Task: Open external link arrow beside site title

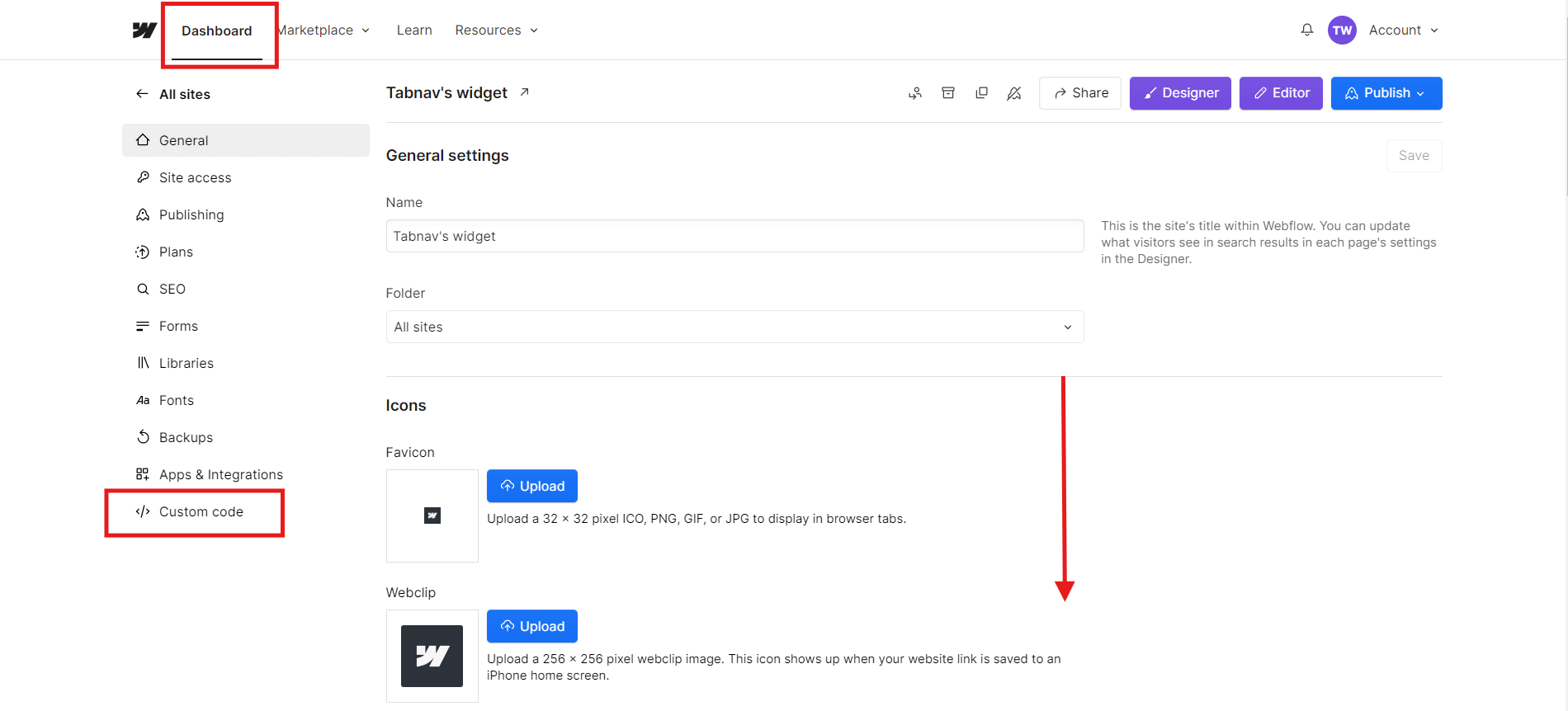Action: point(524,92)
